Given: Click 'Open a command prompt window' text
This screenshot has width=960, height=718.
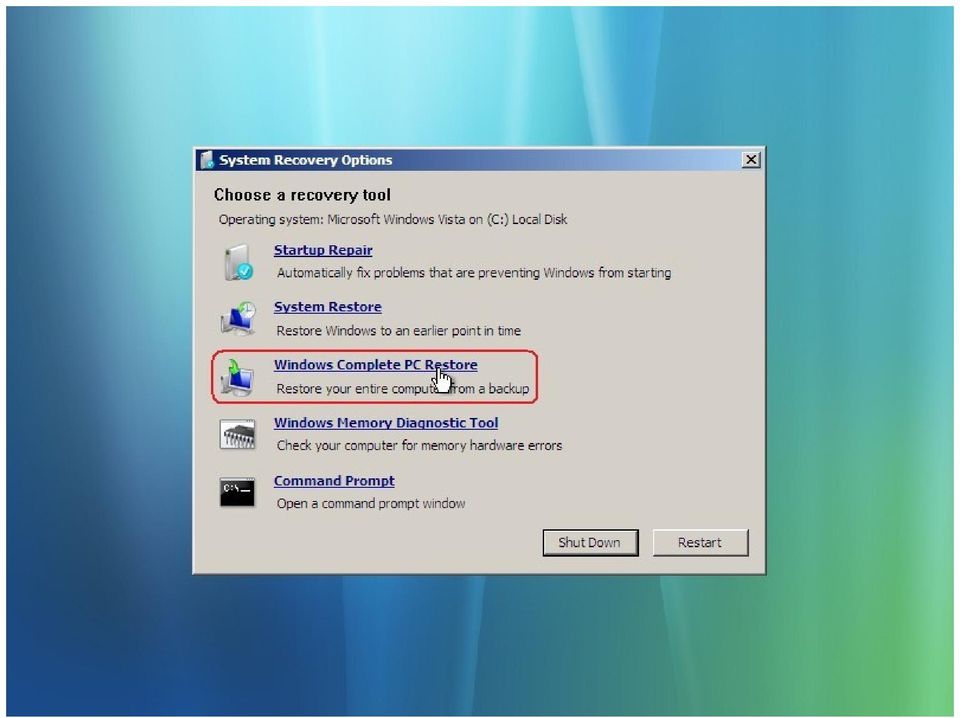Looking at the screenshot, I should click(371, 503).
